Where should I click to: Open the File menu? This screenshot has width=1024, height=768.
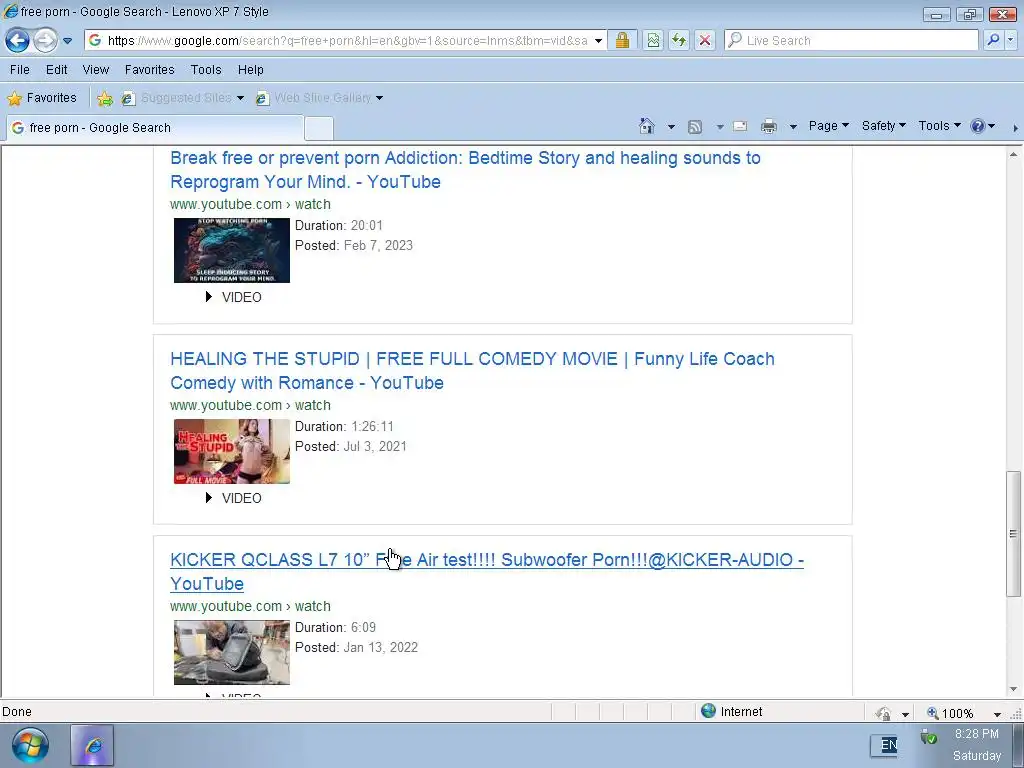(20, 69)
